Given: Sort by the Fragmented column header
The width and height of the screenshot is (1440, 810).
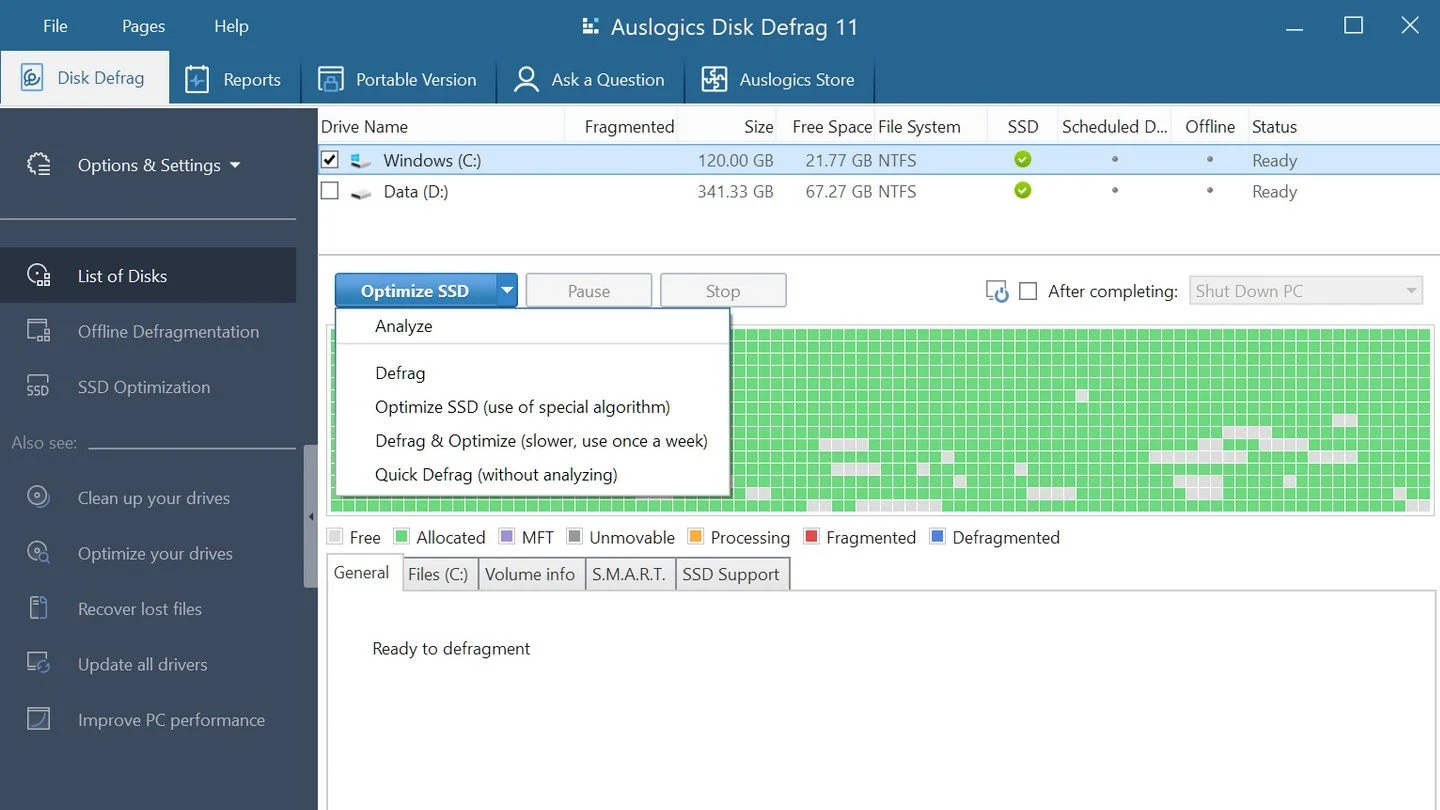Looking at the screenshot, I should (x=623, y=127).
